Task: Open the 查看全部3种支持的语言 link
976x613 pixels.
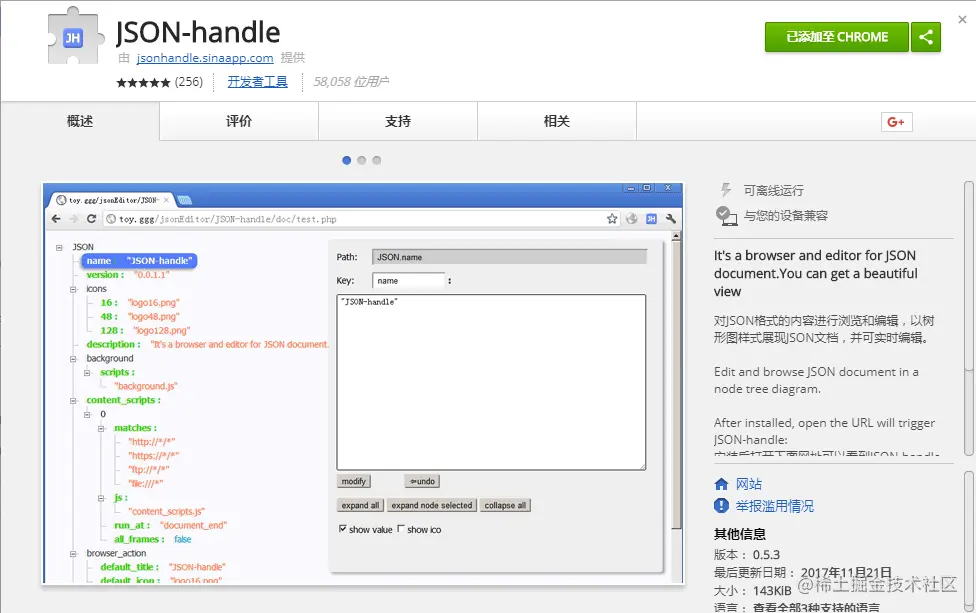Action: click(816, 607)
